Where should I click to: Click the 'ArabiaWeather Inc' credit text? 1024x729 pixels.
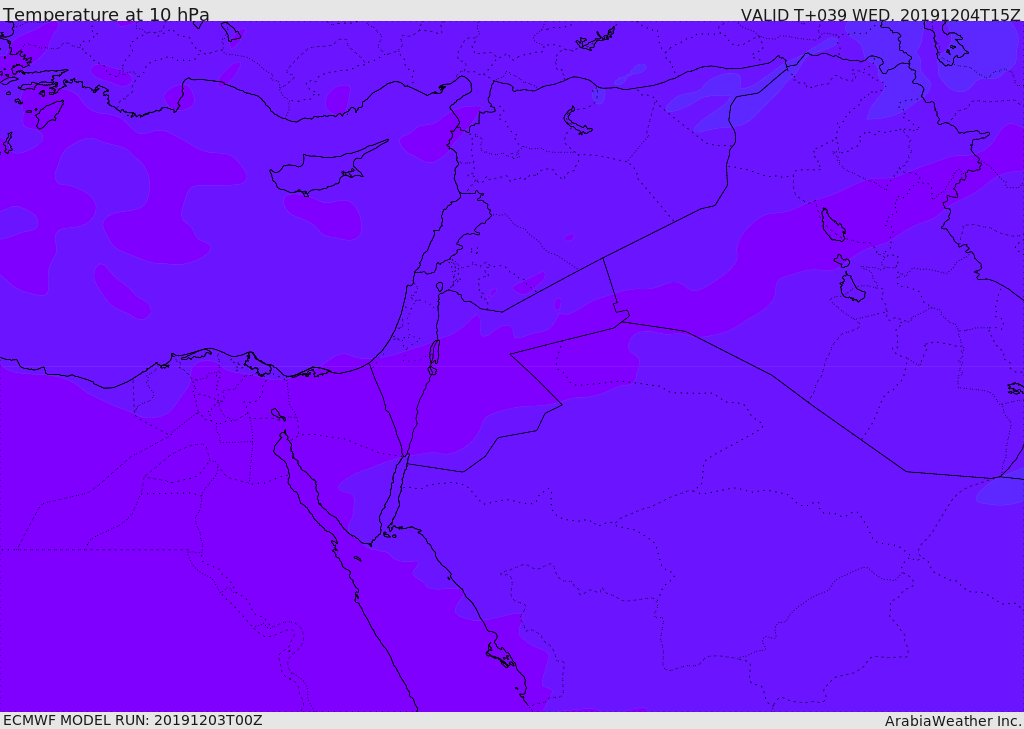point(952,721)
